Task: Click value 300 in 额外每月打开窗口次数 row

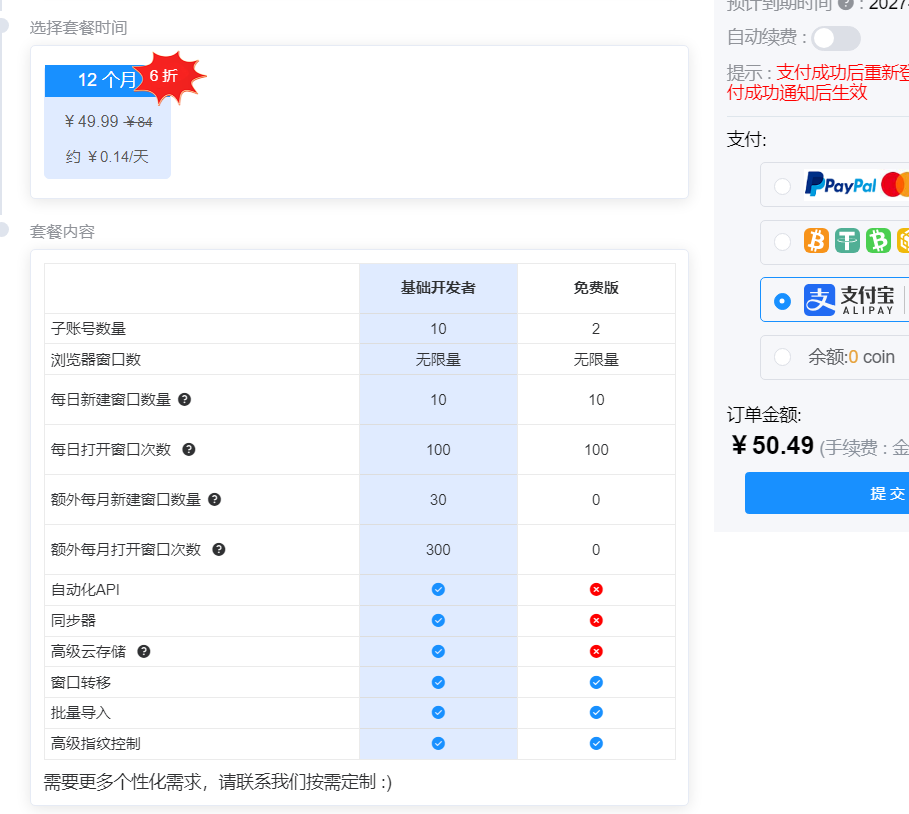Action: coord(438,550)
